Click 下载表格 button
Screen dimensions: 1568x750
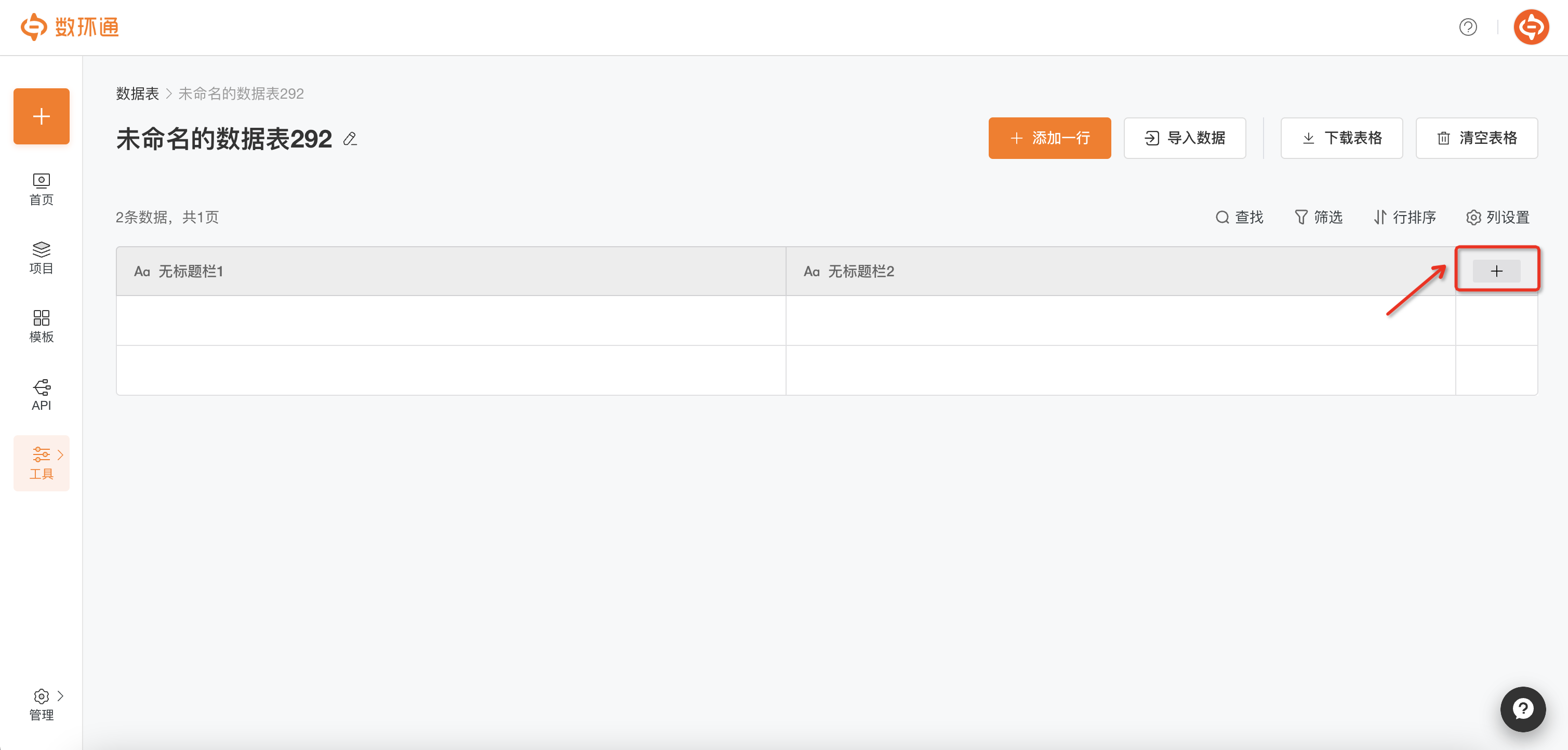[1341, 138]
